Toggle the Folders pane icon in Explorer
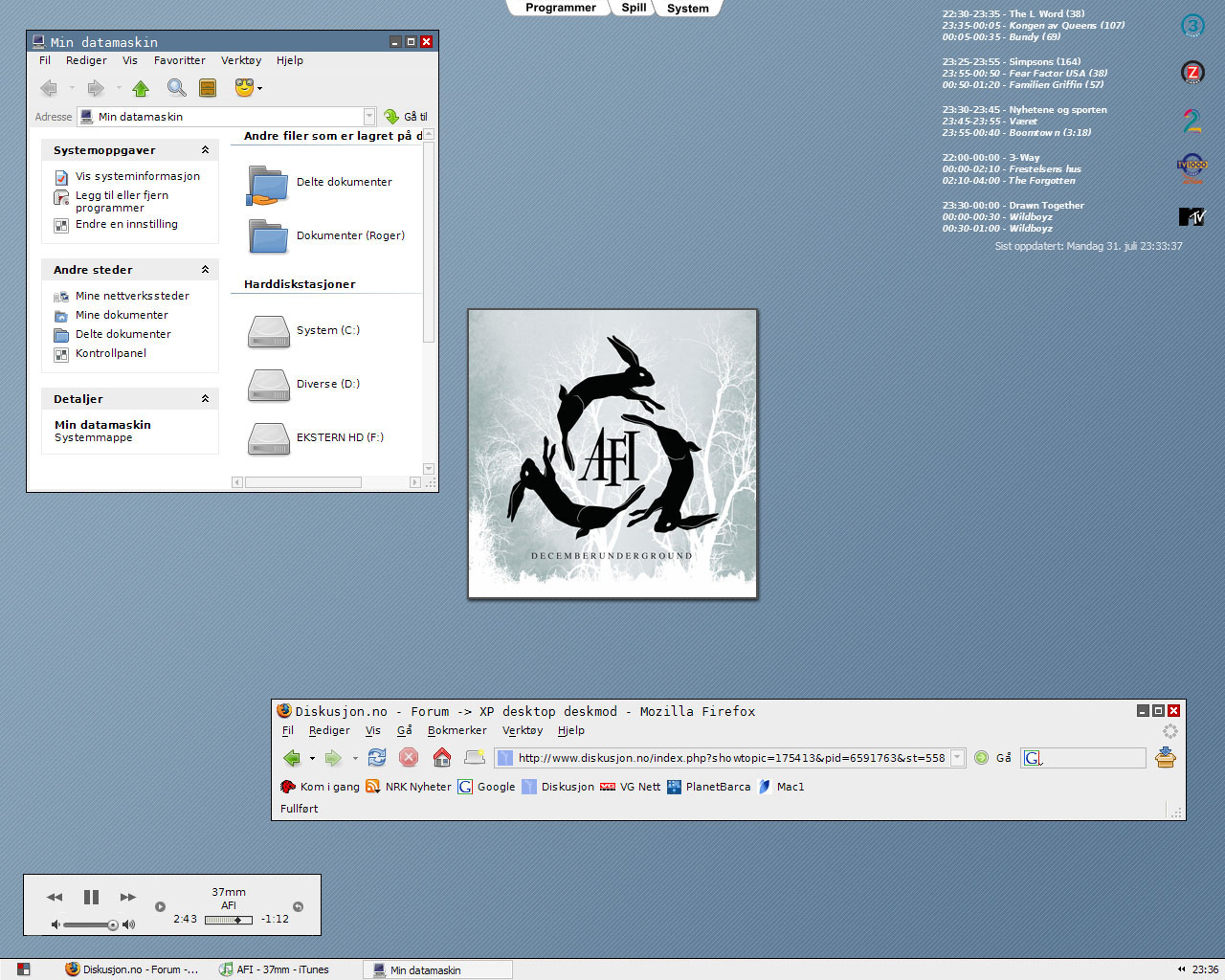 coord(208,88)
